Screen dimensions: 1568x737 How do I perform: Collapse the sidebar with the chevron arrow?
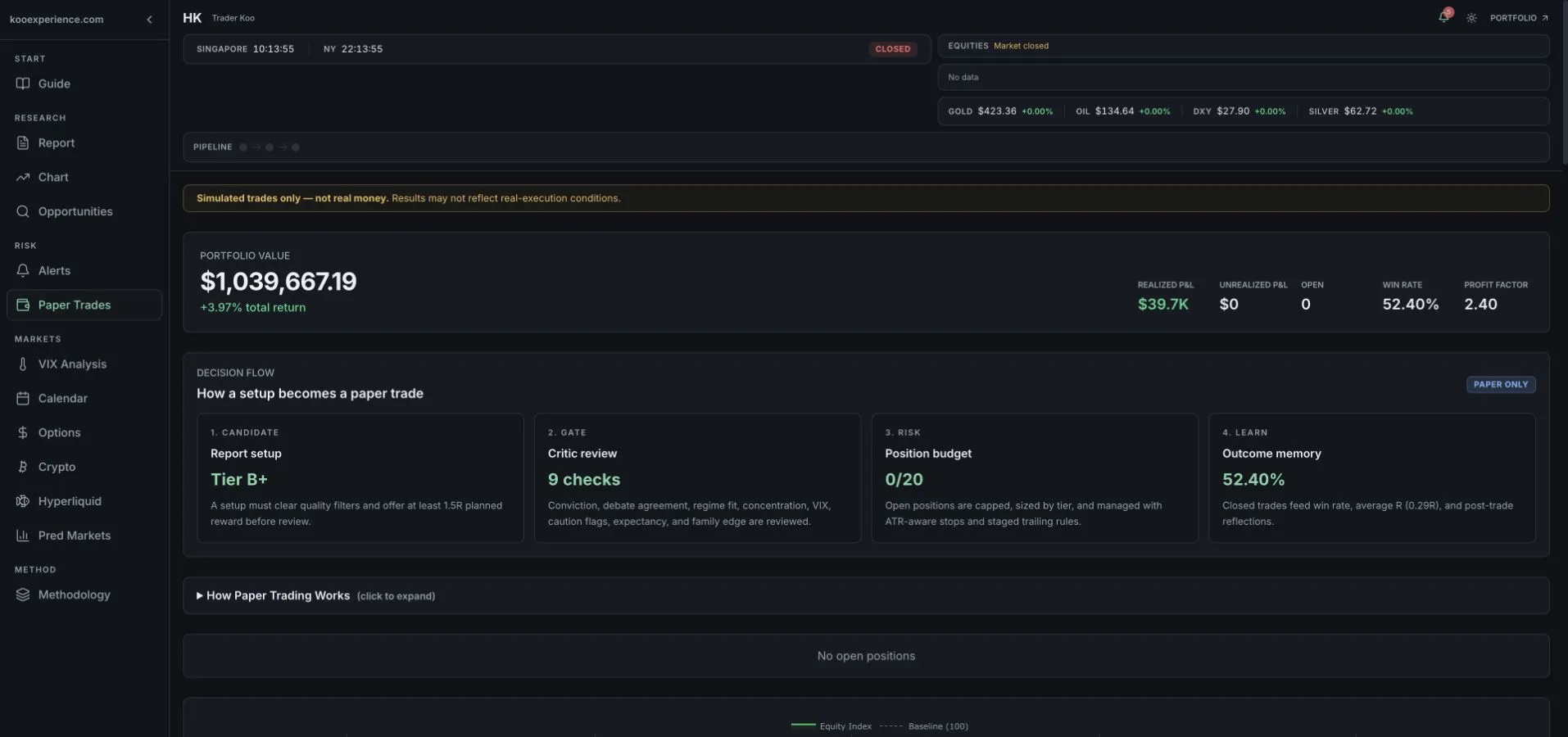pyautogui.click(x=149, y=20)
